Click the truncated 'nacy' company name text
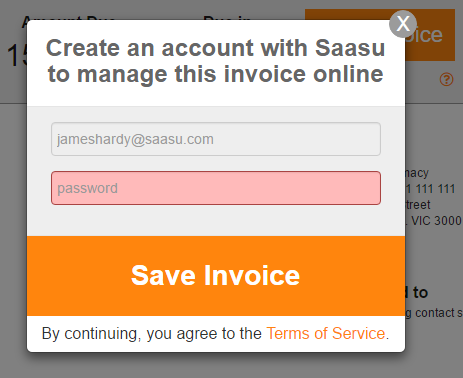 pos(417,173)
